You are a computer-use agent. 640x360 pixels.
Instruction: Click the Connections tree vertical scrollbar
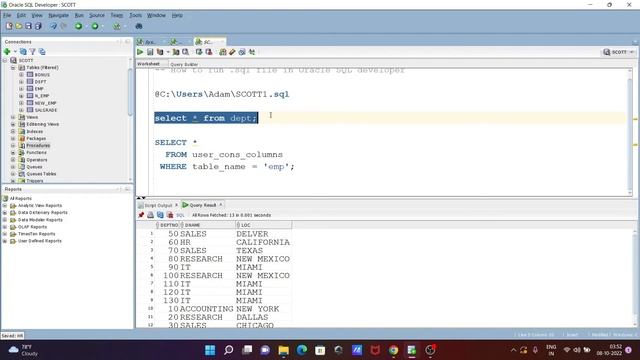[x=130, y=93]
